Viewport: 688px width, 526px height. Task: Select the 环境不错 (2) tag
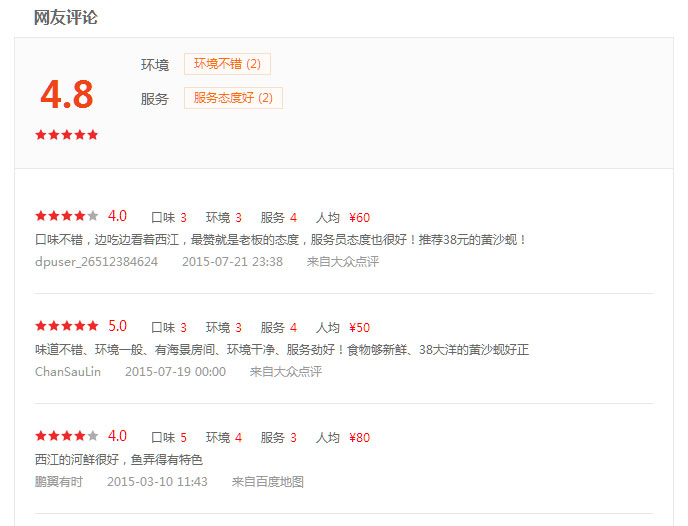pyautogui.click(x=227, y=64)
